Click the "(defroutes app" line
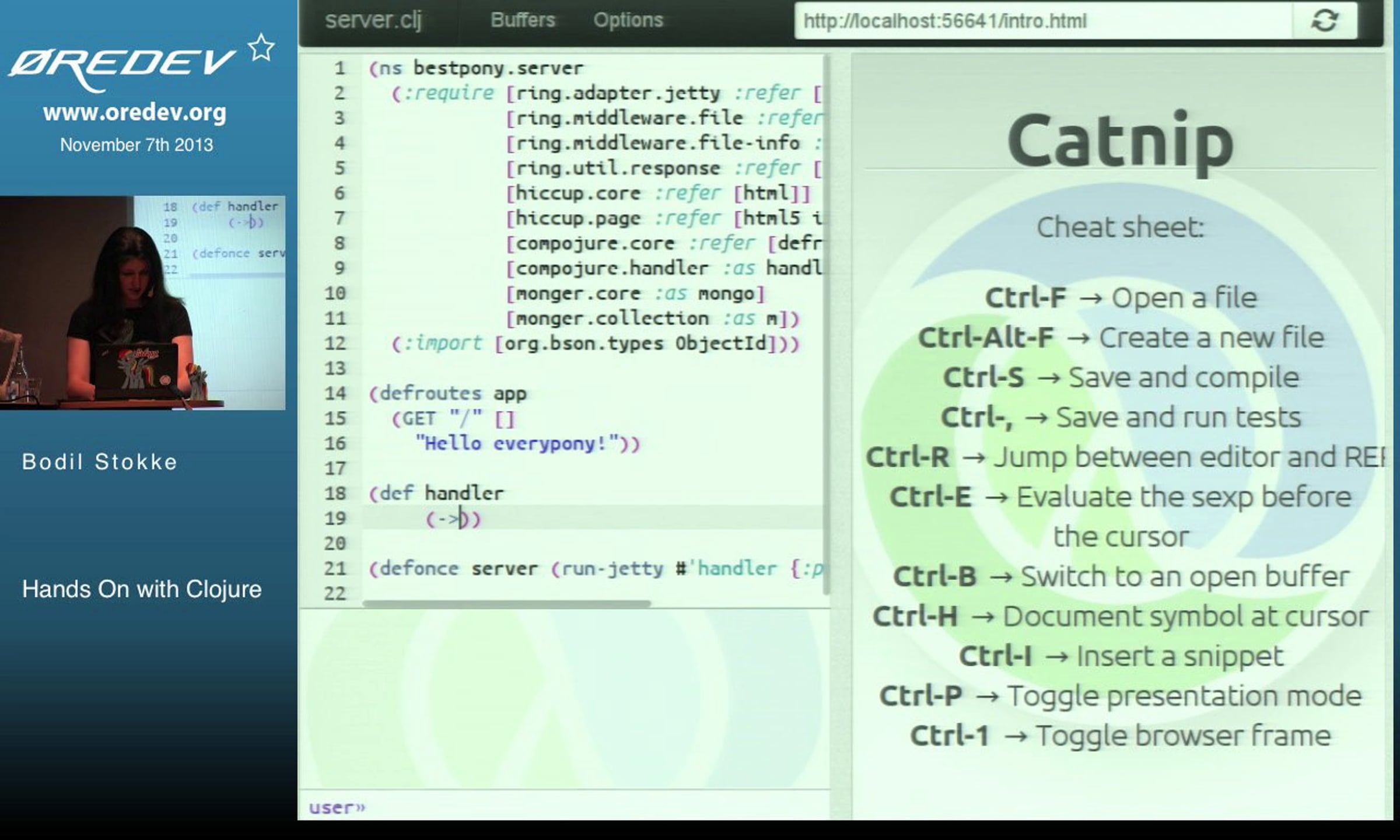Image resolution: width=1400 pixels, height=840 pixels. 447,394
